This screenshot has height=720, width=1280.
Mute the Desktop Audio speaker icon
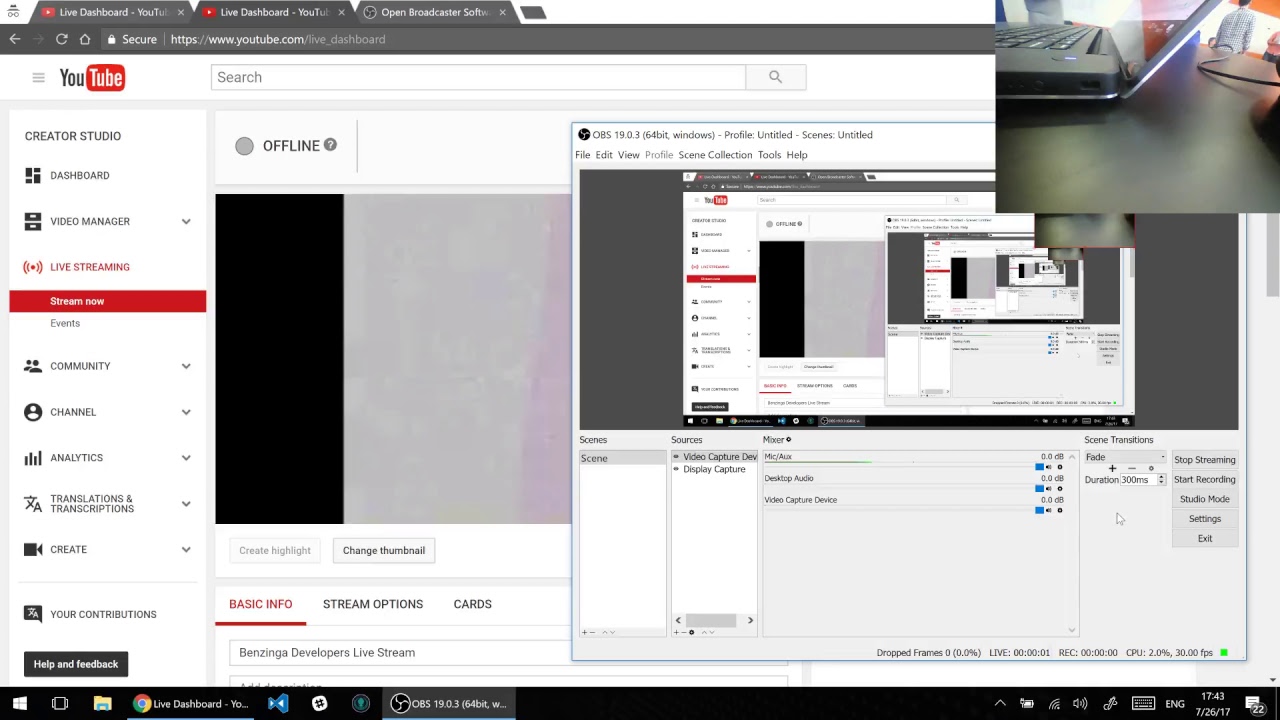click(x=1049, y=489)
